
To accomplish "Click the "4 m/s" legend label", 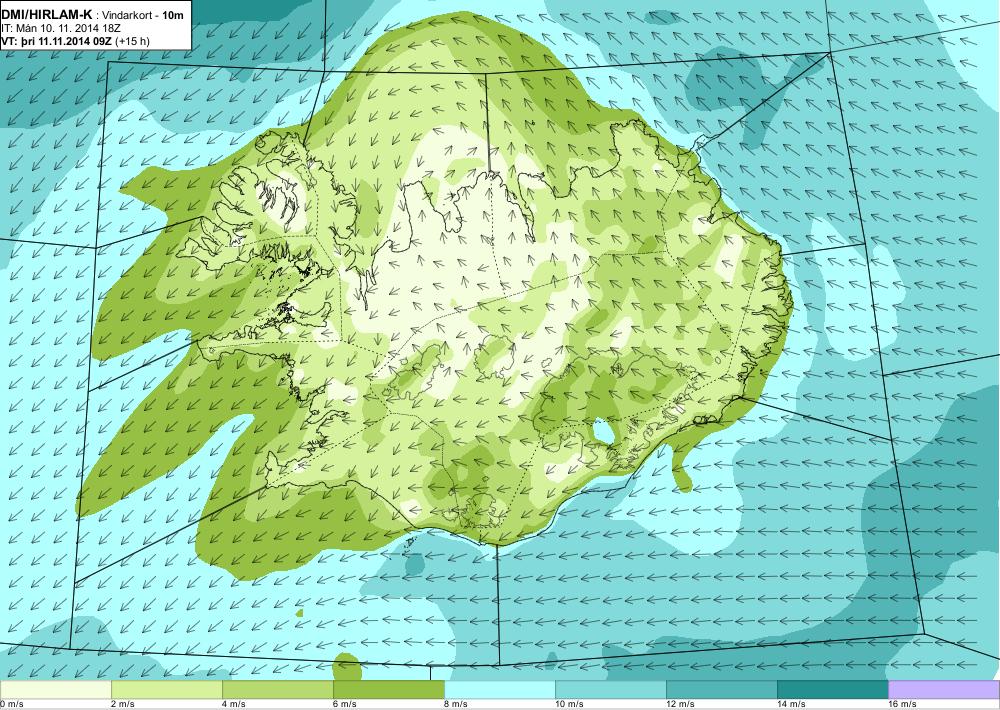I will point(234,704).
